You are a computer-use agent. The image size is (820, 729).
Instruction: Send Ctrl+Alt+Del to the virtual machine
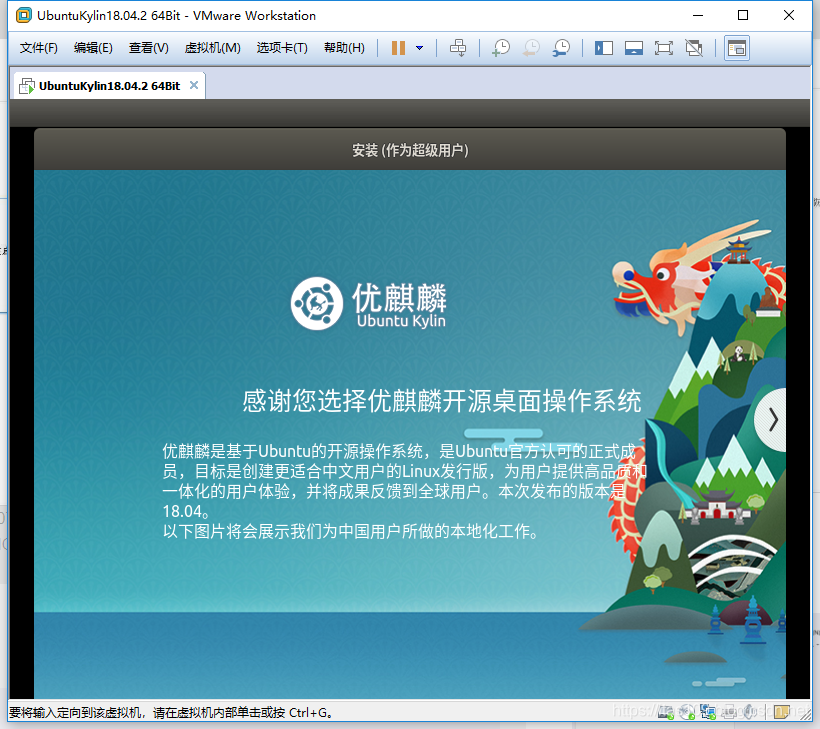[x=458, y=48]
